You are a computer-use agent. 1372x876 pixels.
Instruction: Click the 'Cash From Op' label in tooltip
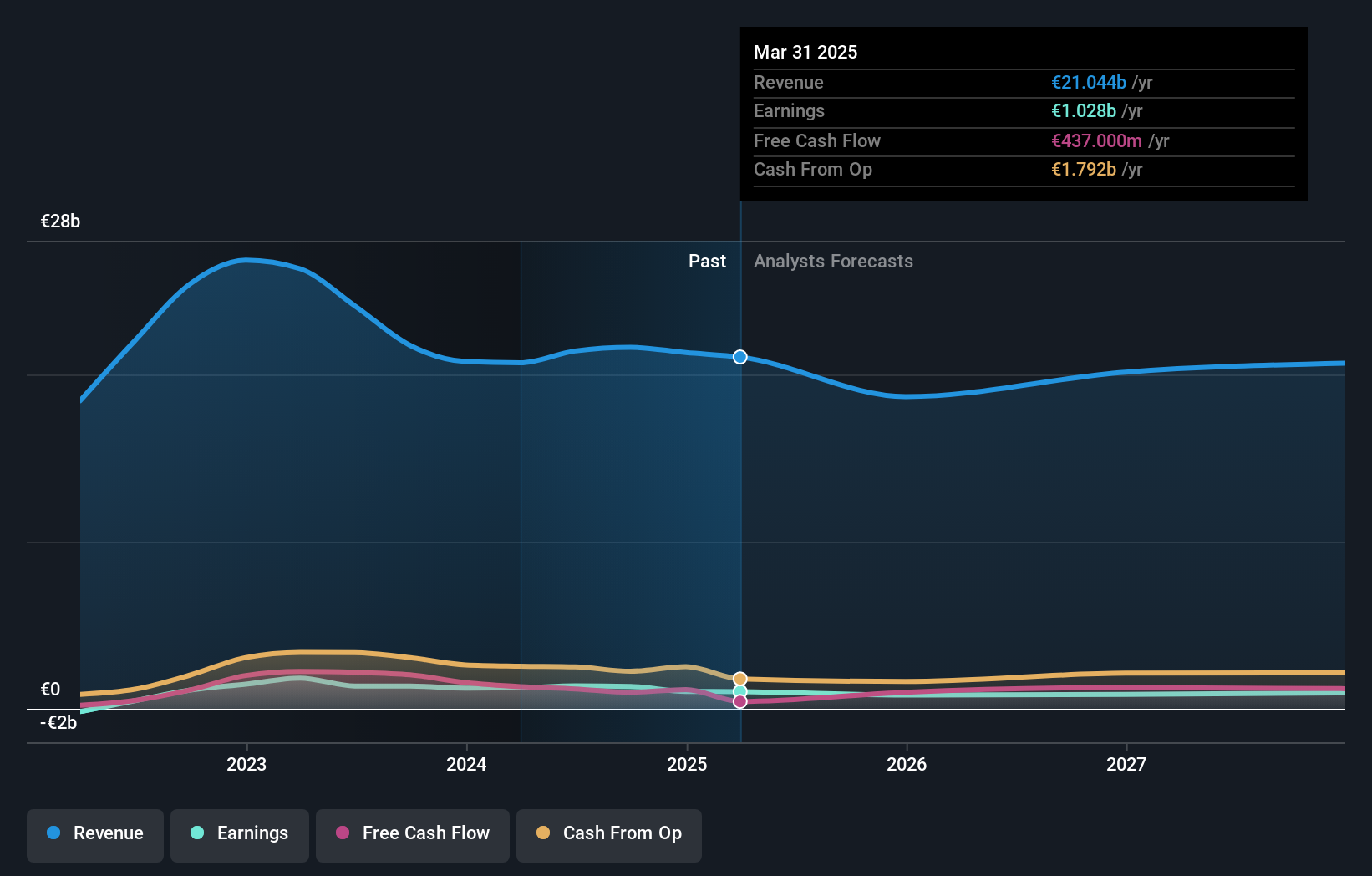[813, 170]
